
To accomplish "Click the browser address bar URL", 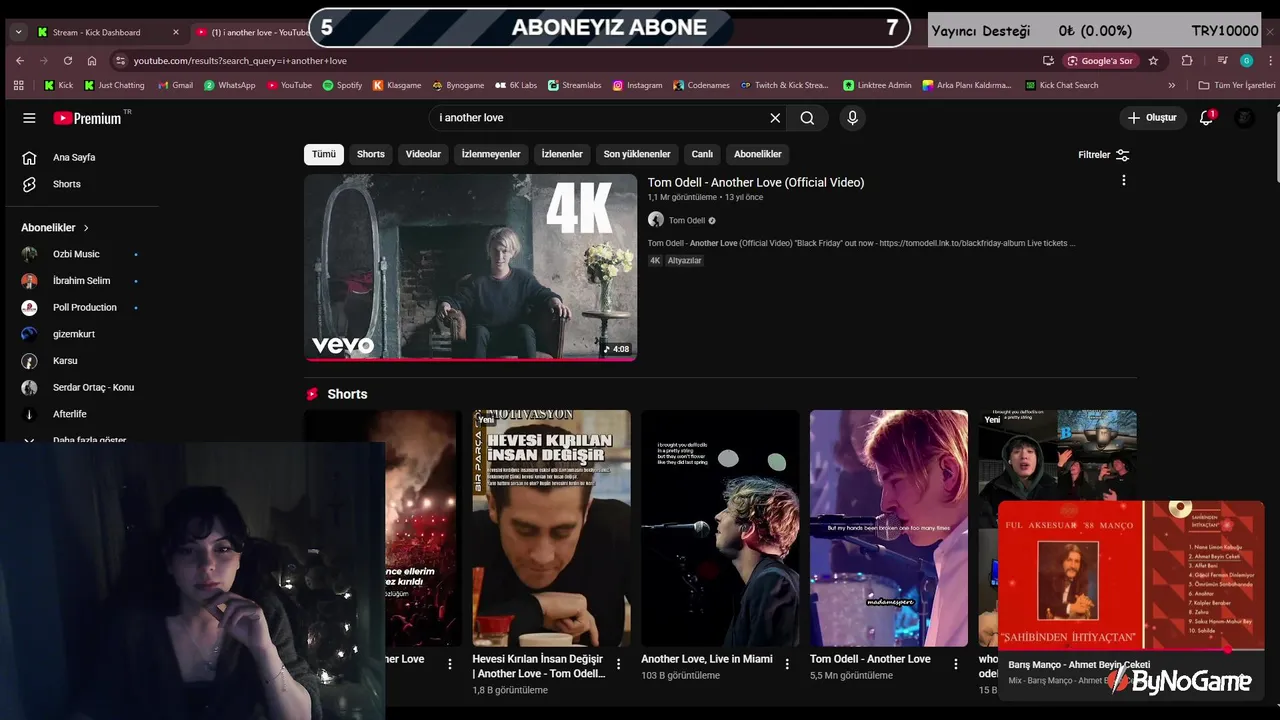I will (x=240, y=60).
